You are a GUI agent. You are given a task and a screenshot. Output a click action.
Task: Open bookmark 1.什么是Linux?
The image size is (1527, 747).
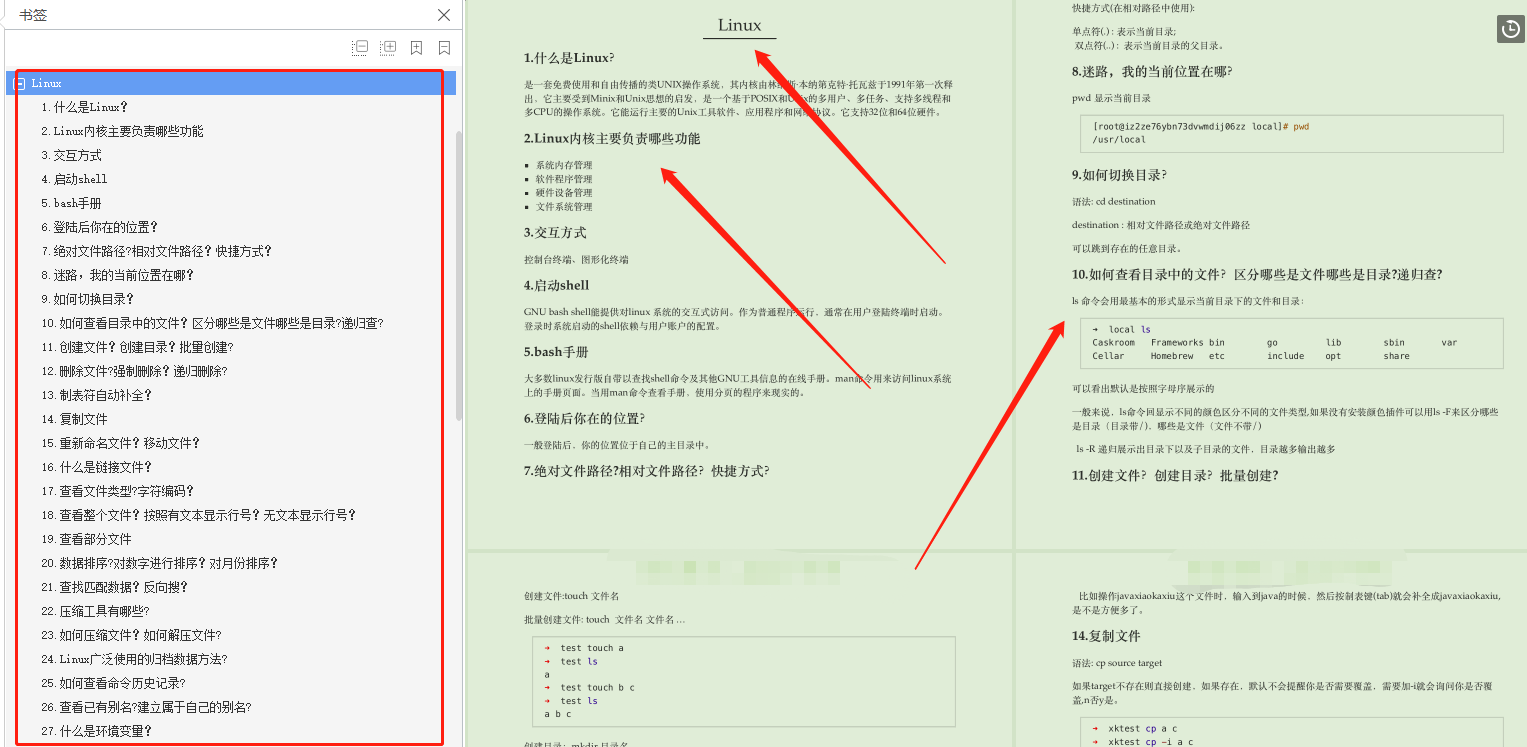pyautogui.click(x=85, y=107)
